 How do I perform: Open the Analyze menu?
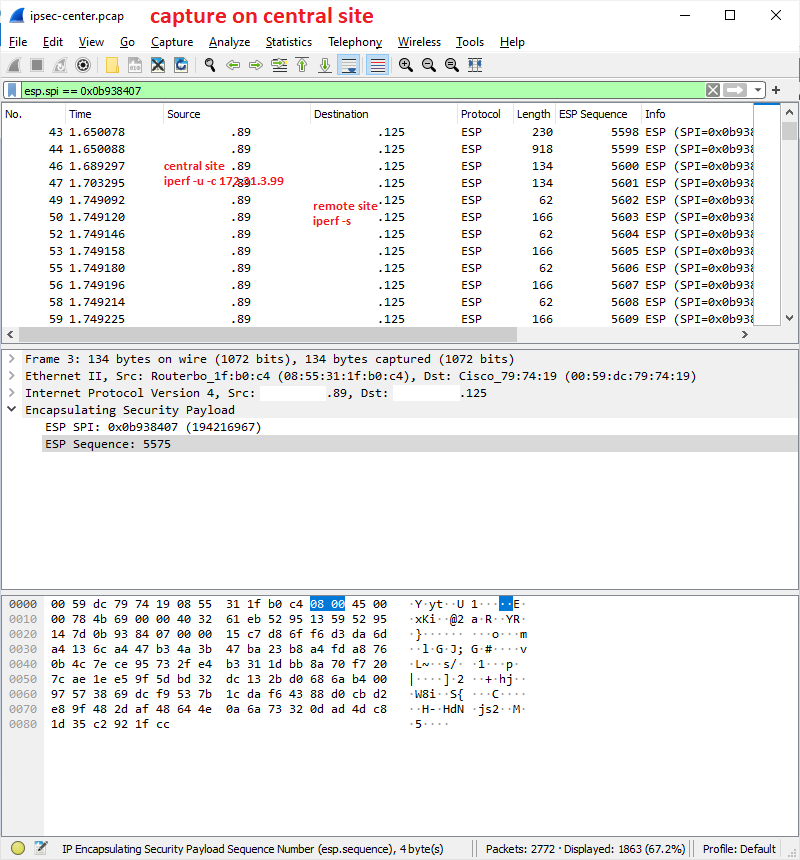pyautogui.click(x=229, y=42)
